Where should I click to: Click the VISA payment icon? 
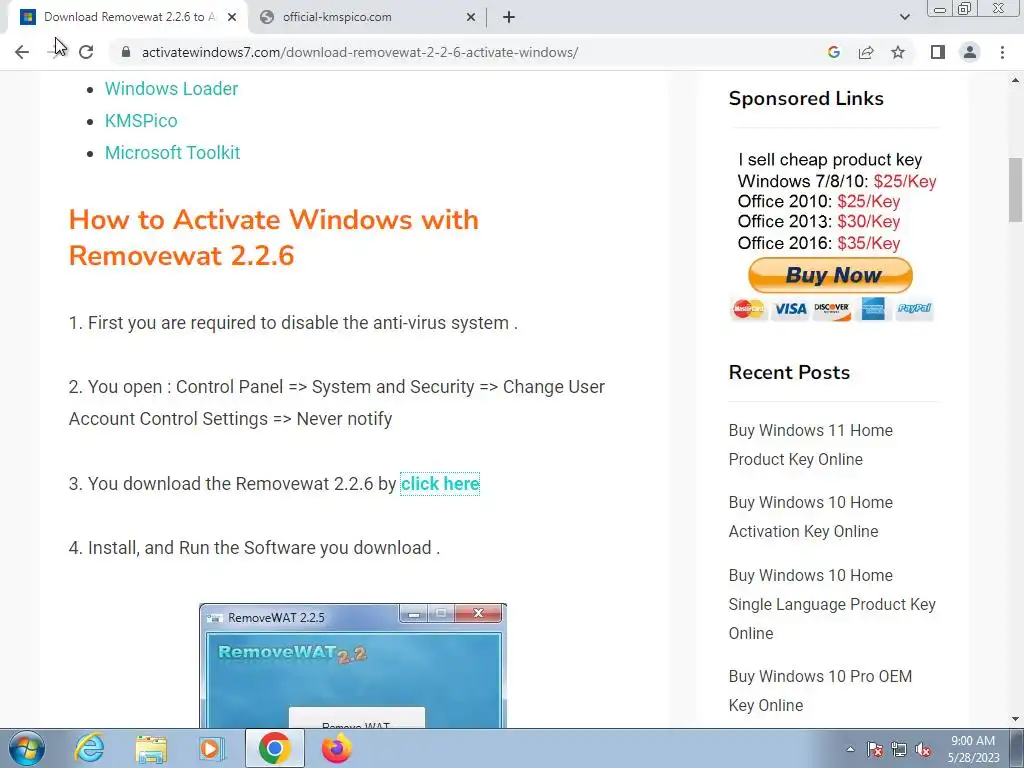click(x=790, y=309)
